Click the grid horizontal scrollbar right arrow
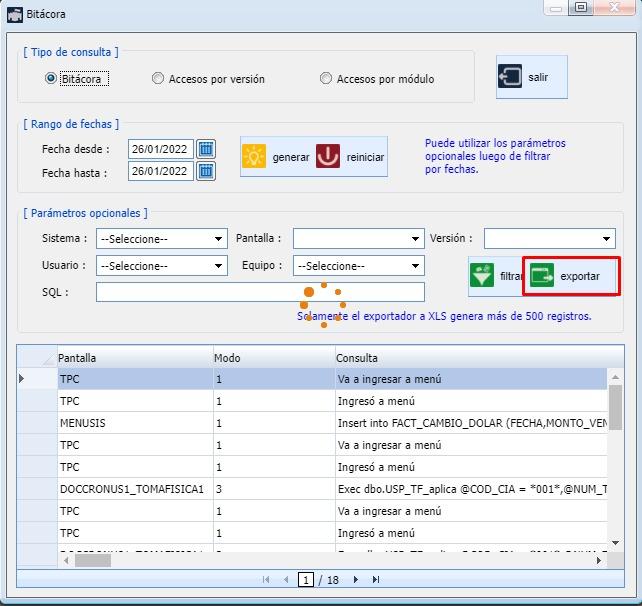642x606 pixels. [x=599, y=561]
